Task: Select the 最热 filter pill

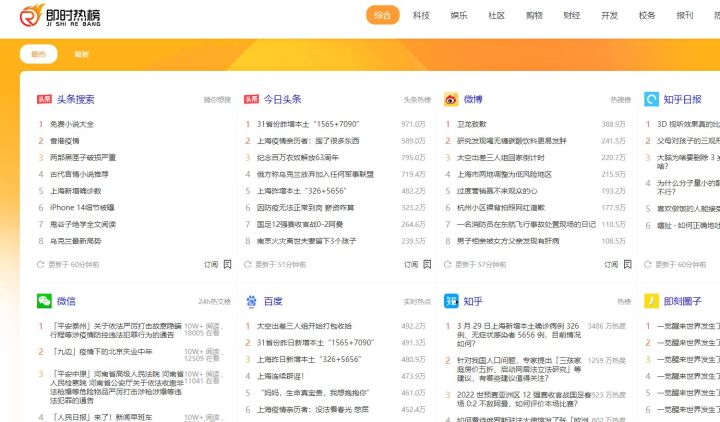Action: [x=39, y=54]
